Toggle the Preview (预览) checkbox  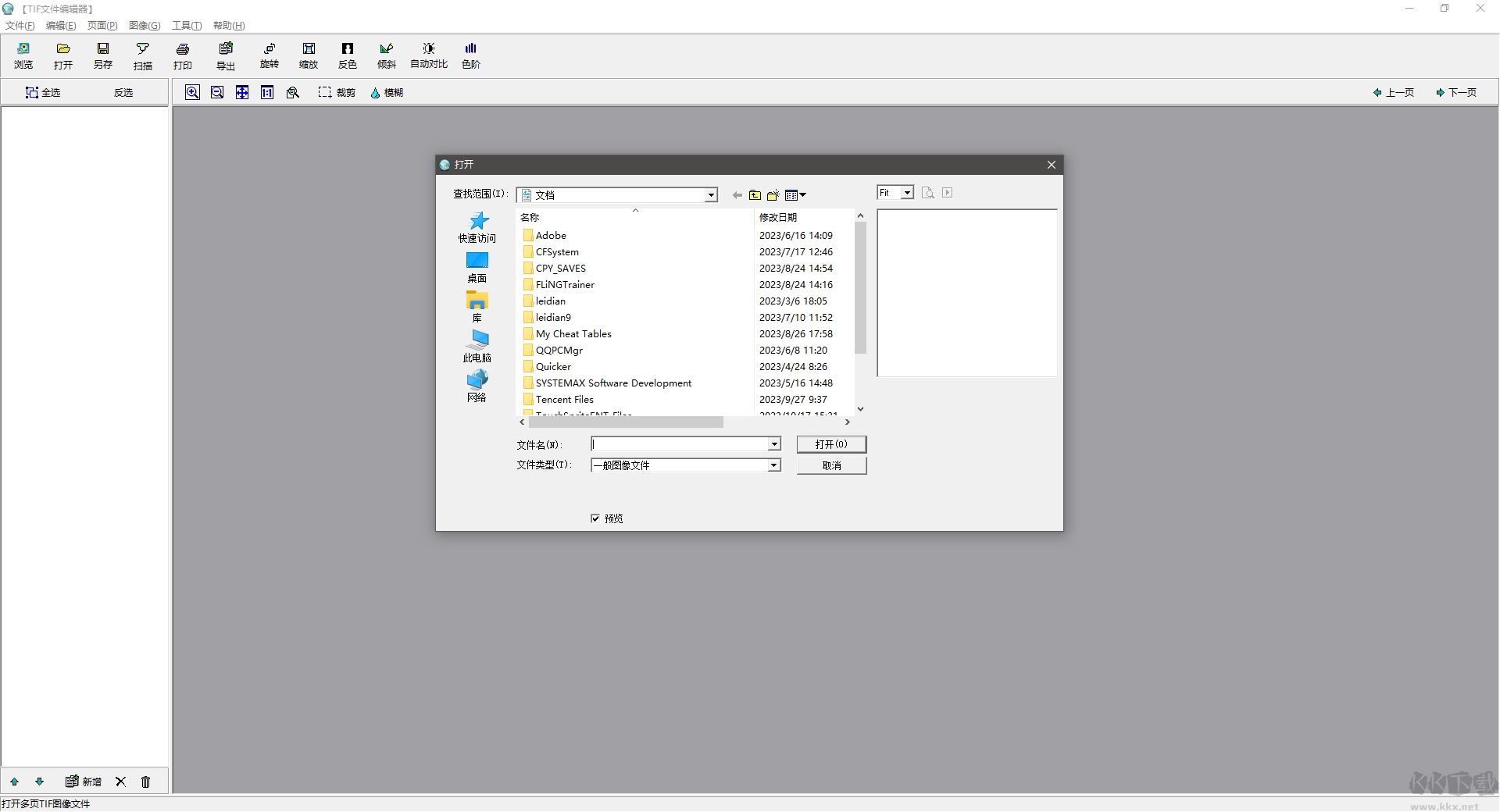tap(595, 518)
